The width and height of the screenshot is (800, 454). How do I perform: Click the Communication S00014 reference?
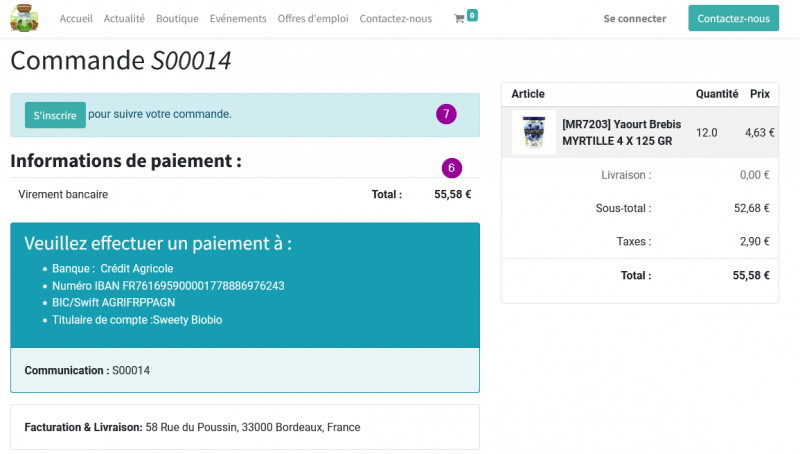point(87,370)
